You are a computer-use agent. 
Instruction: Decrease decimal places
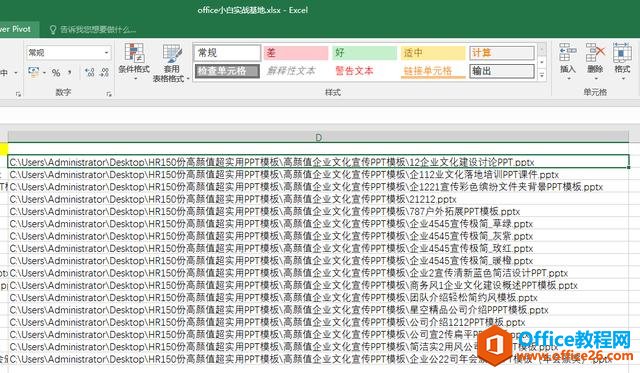click(104, 73)
